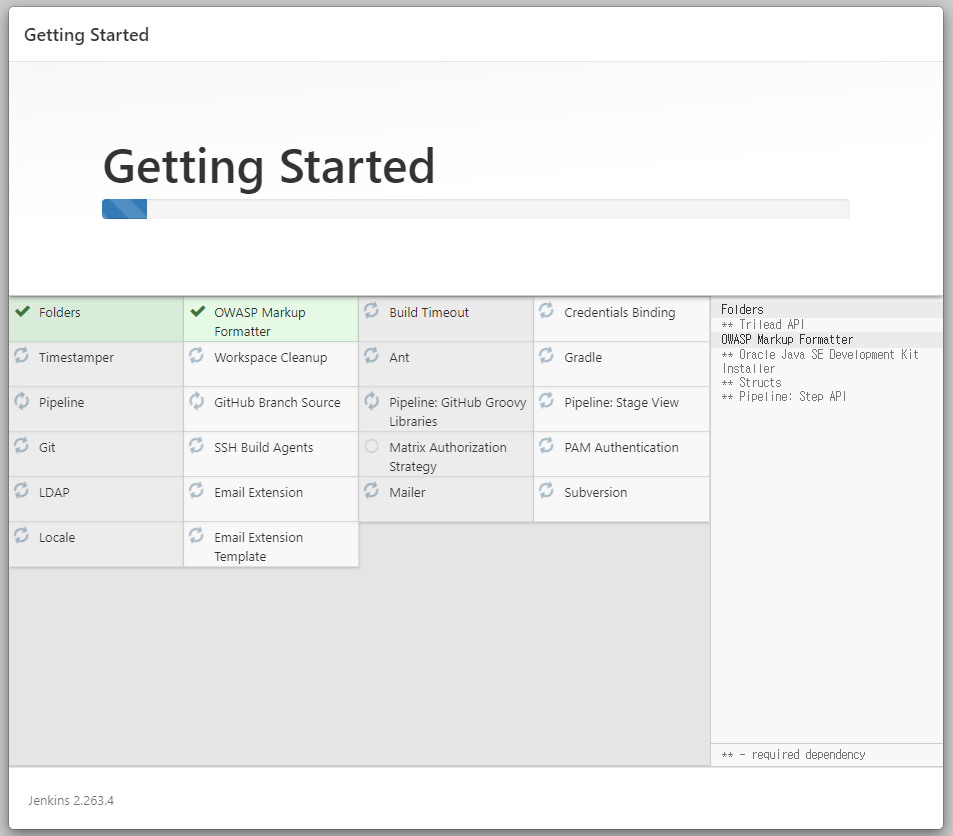953x836 pixels.
Task: Click the Jenkins 2.263.4 version text
Action: [x=71, y=800]
